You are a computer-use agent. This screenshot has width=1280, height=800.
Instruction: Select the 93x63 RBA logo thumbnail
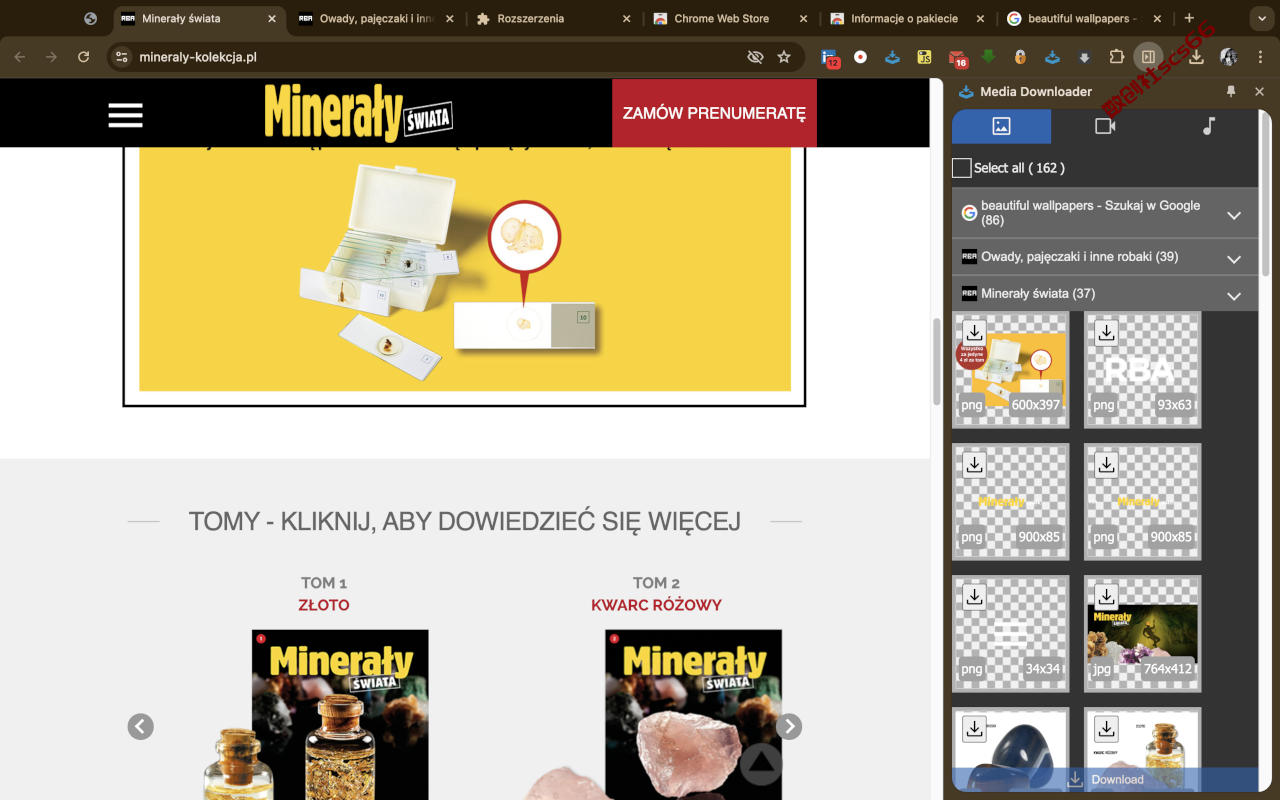click(x=1142, y=370)
